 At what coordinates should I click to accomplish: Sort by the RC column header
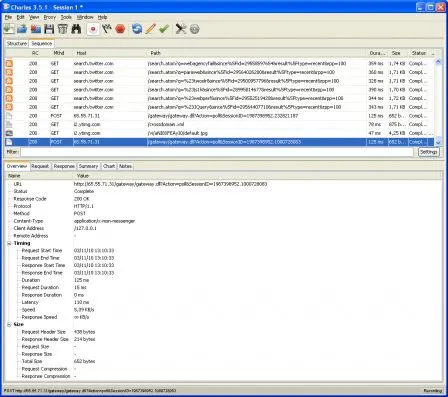pyautogui.click(x=35, y=53)
